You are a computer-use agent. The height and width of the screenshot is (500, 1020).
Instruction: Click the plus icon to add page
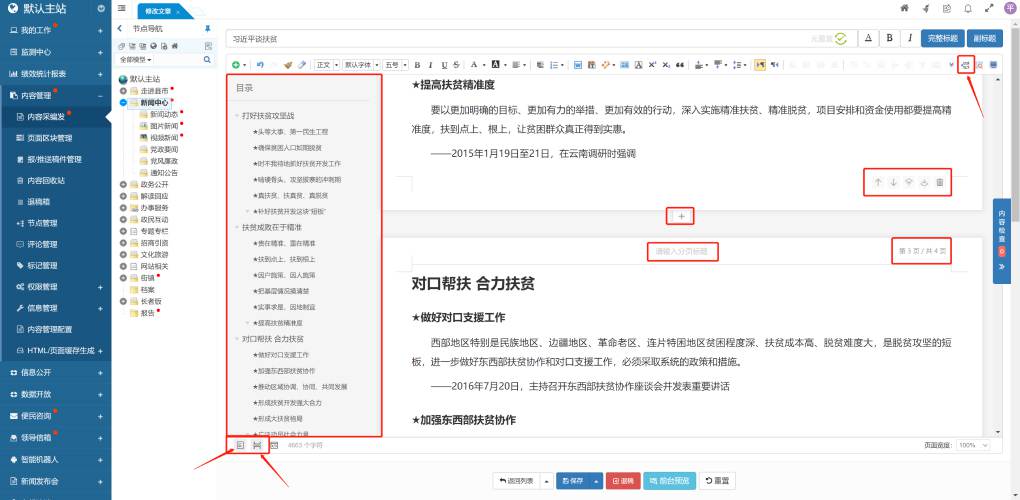[682, 215]
